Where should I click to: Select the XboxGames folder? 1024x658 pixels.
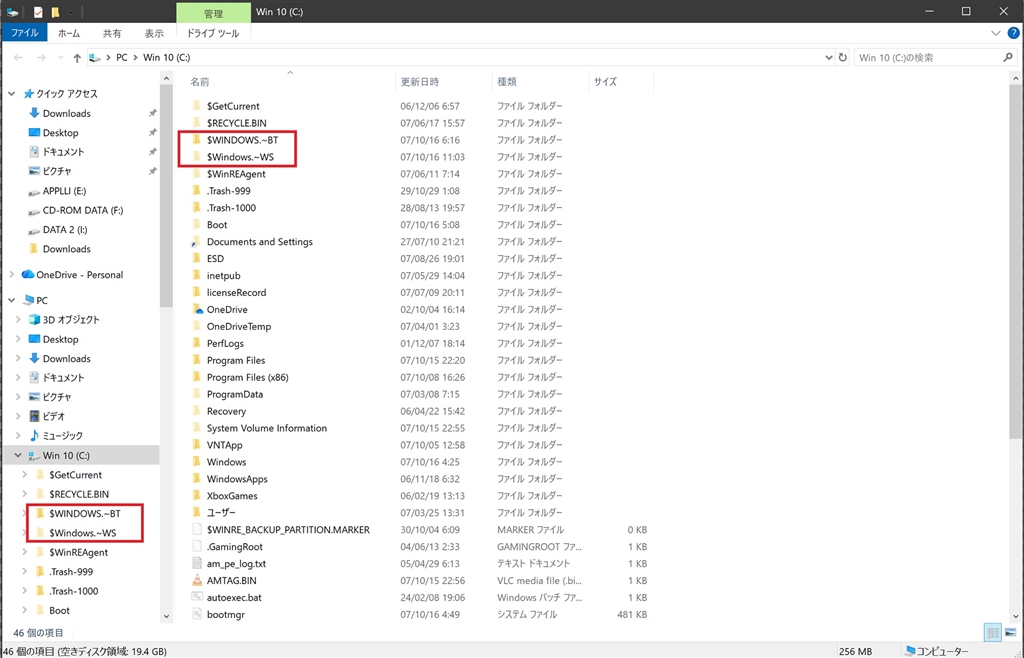[232, 495]
